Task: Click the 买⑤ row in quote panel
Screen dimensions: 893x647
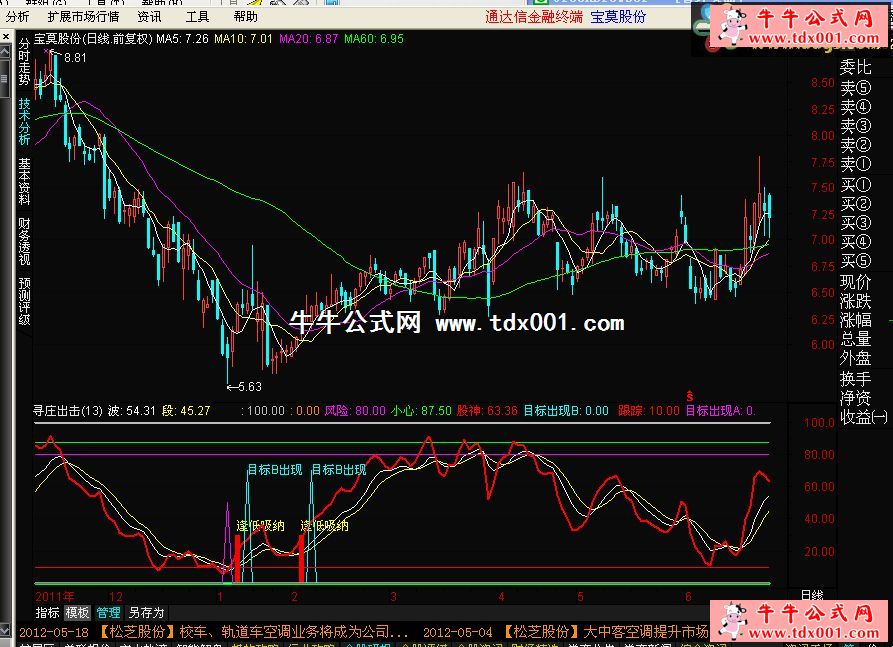Action: pos(855,261)
